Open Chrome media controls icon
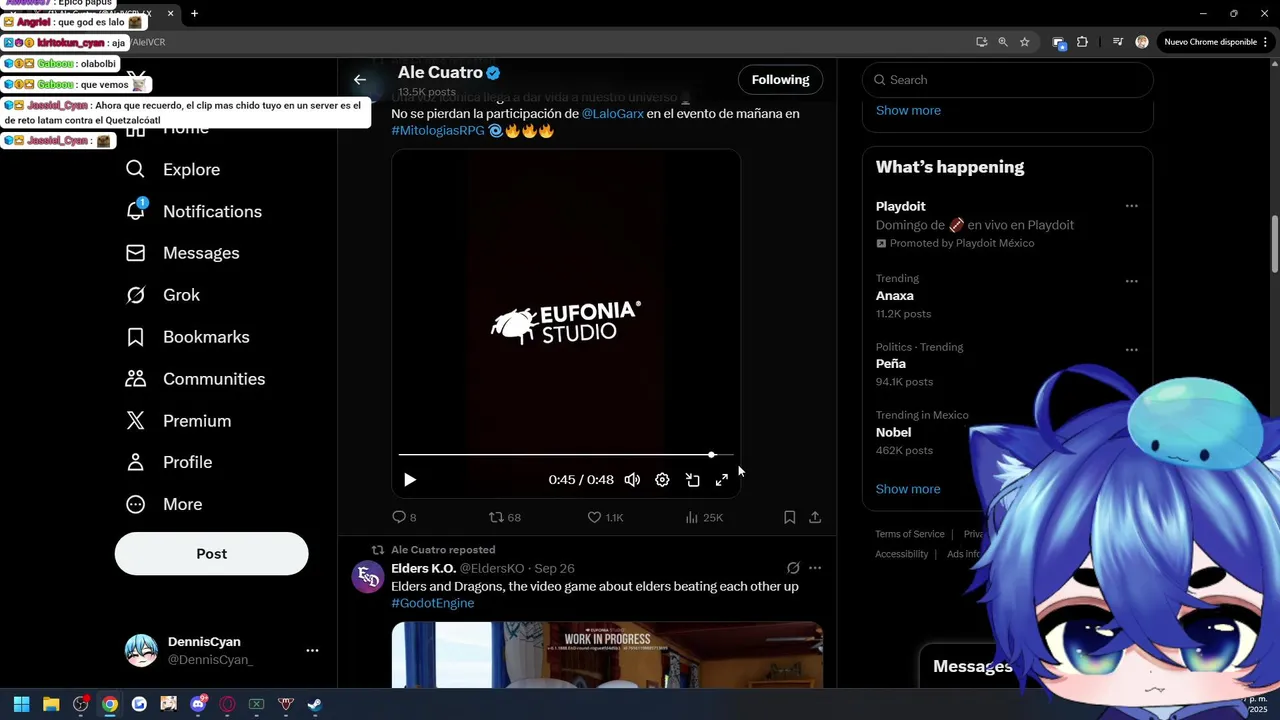The height and width of the screenshot is (720, 1280). tap(1117, 42)
